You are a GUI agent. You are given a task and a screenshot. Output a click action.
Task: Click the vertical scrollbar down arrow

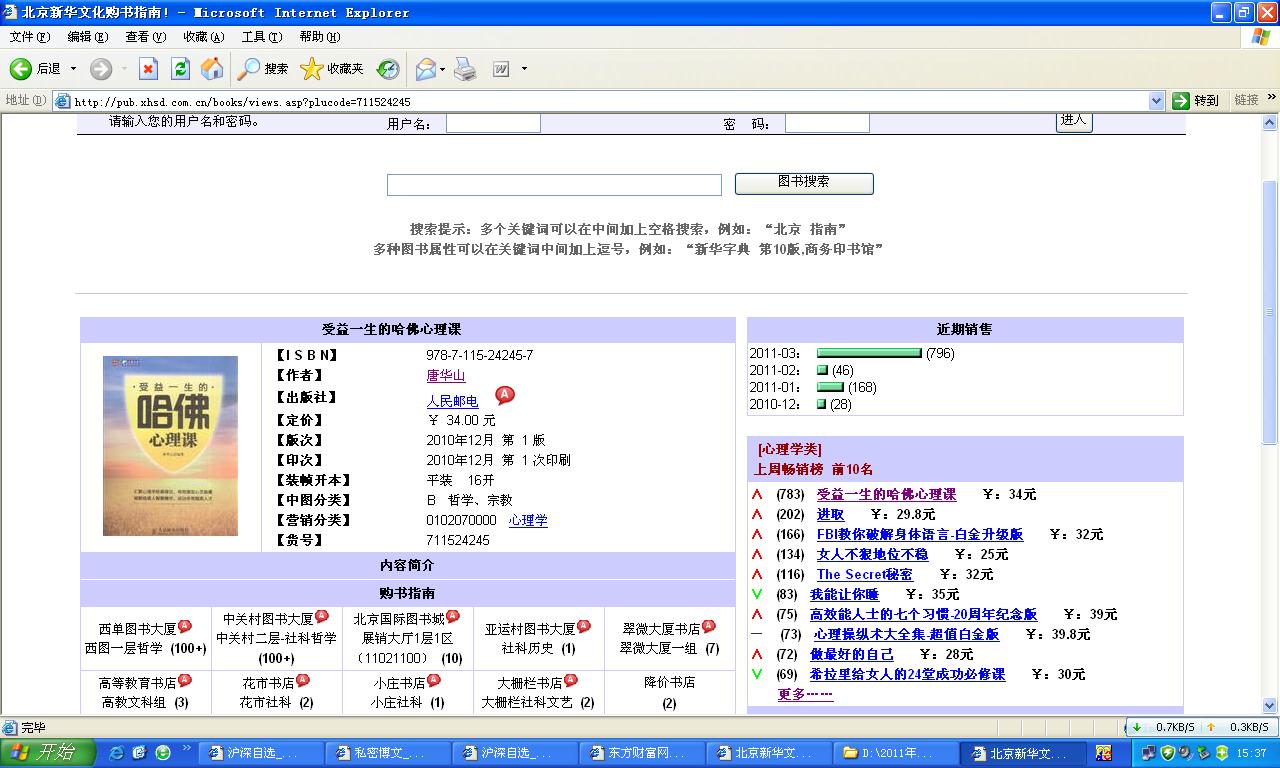(x=1271, y=705)
